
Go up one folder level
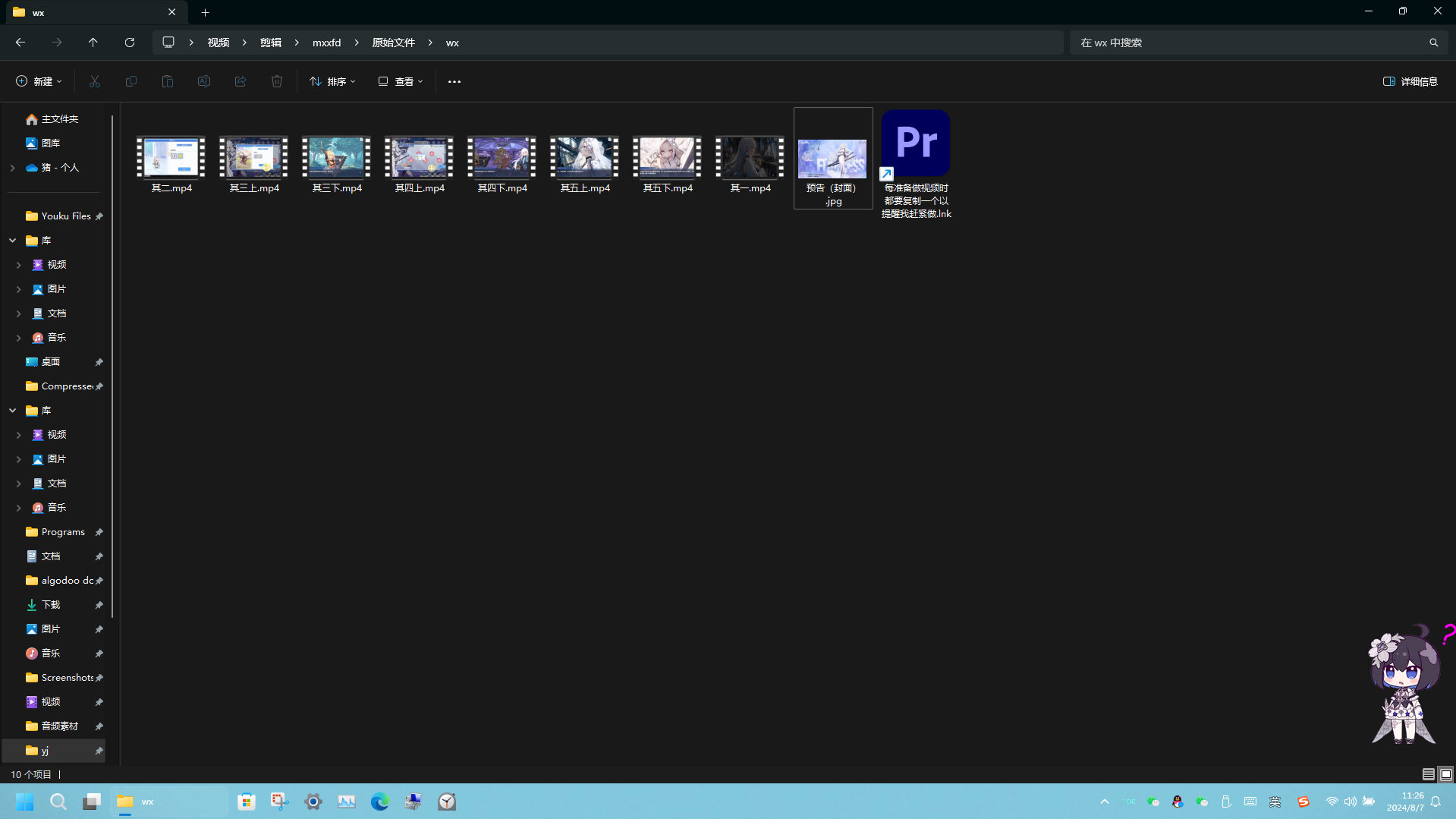(x=93, y=43)
